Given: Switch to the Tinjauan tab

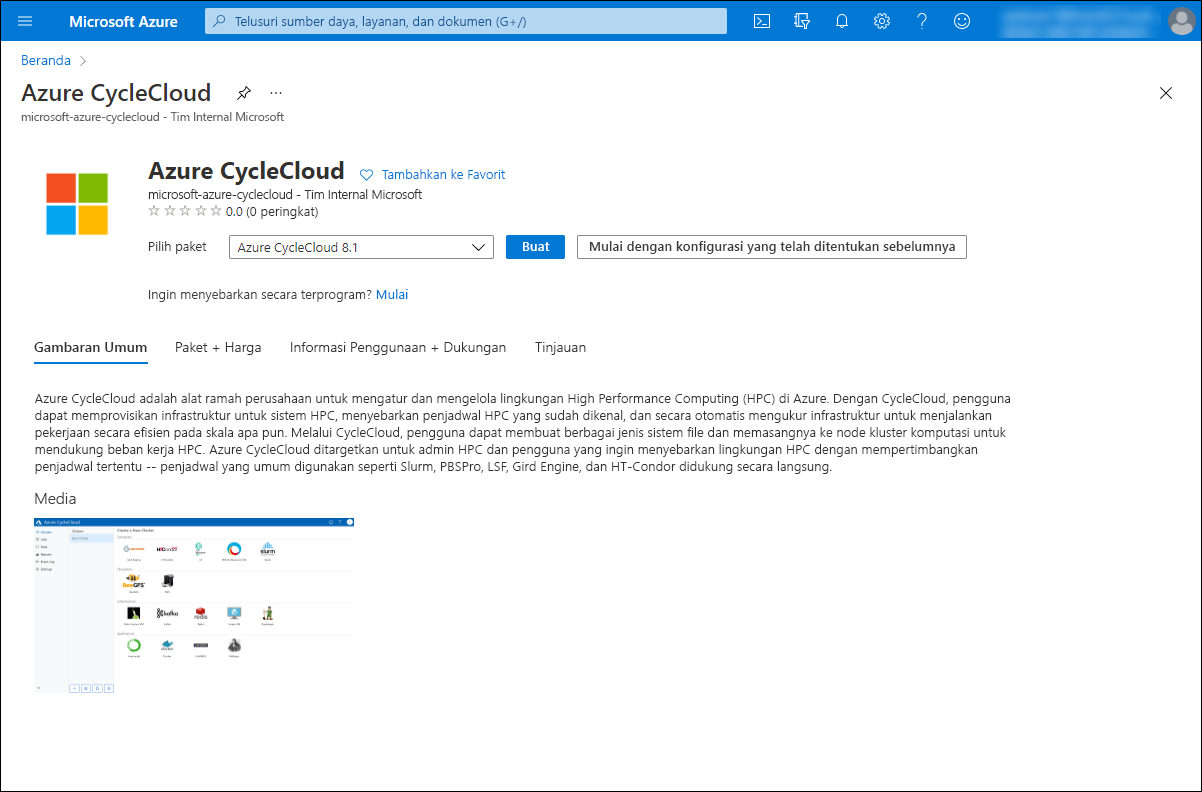Looking at the screenshot, I should (560, 347).
